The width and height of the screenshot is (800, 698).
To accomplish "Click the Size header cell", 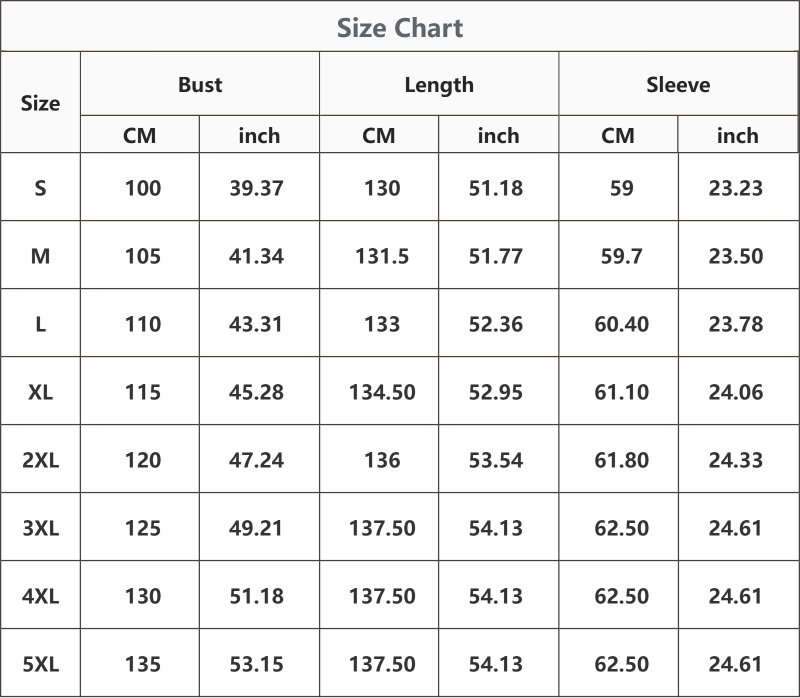I will coord(40,103).
